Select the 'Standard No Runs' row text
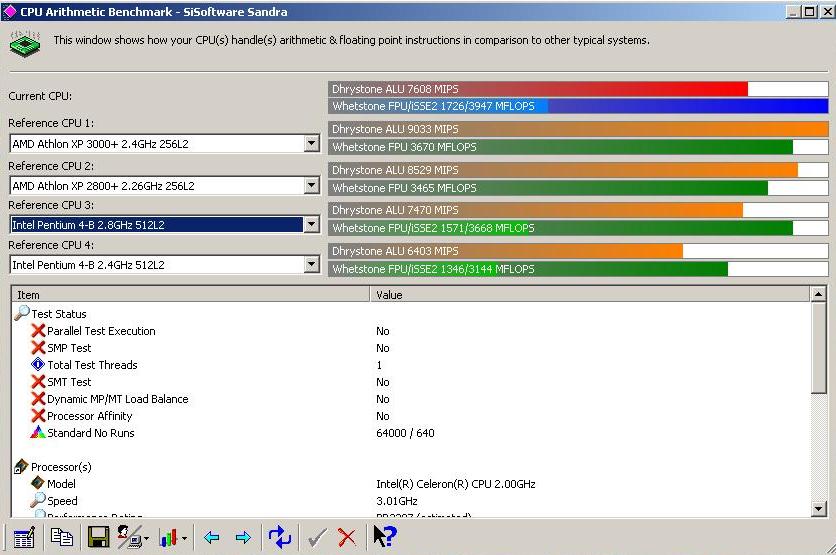The width and height of the screenshot is (836, 555). pyautogui.click(x=91, y=433)
